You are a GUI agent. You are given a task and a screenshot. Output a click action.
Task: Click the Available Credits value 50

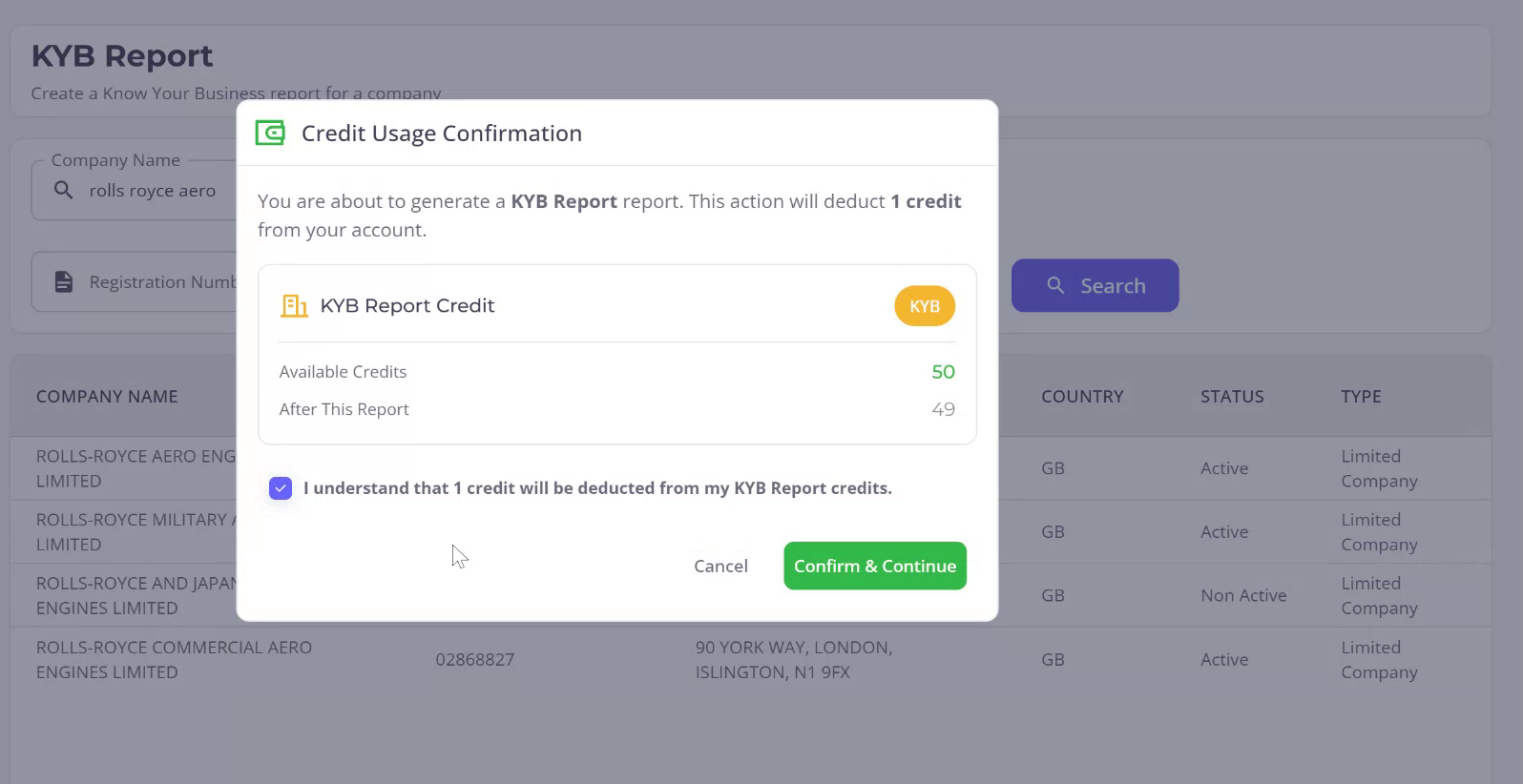point(943,372)
